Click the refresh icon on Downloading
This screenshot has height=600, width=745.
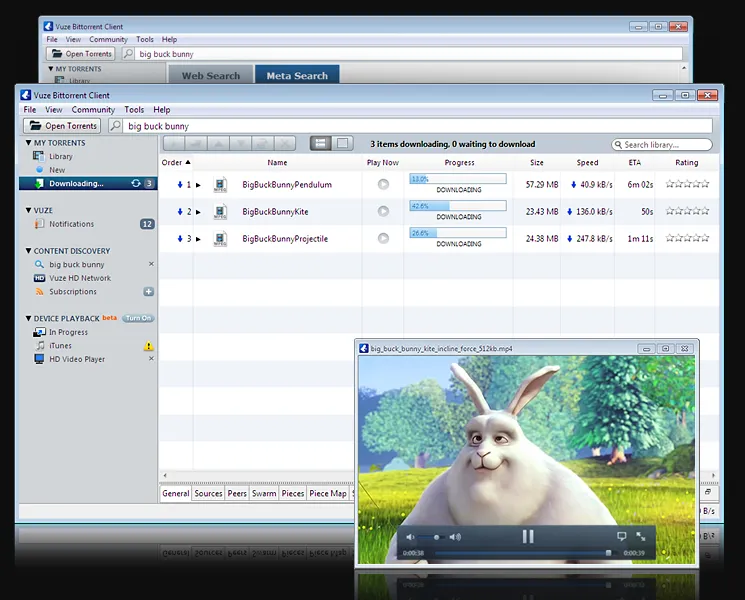tap(136, 183)
